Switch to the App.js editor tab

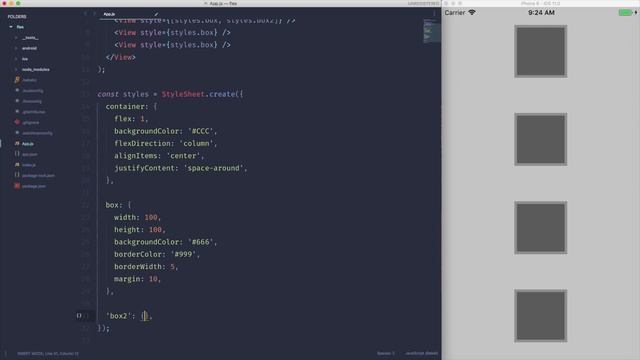[109, 14]
